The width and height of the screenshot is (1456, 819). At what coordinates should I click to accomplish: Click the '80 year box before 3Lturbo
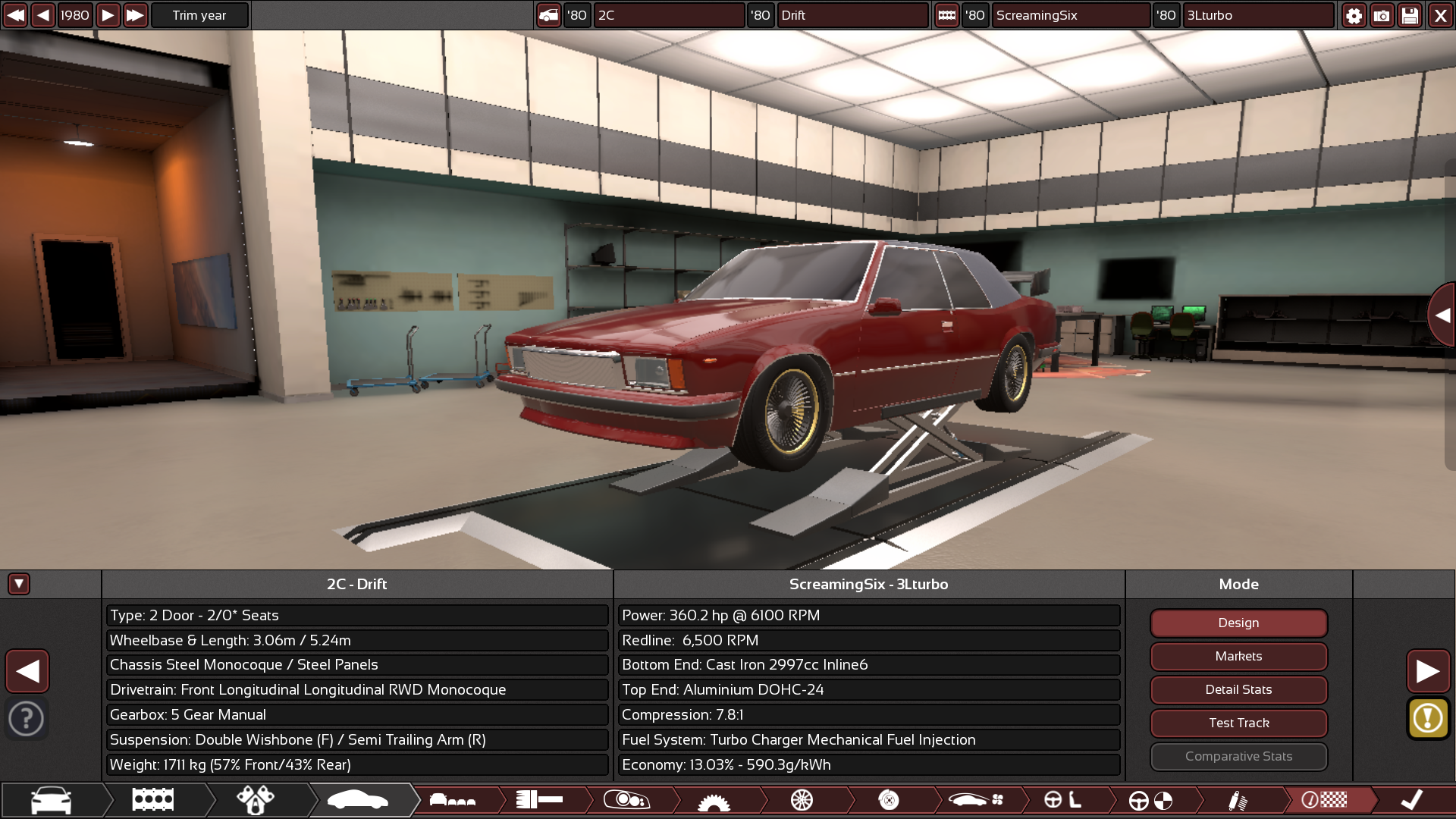click(x=1166, y=15)
